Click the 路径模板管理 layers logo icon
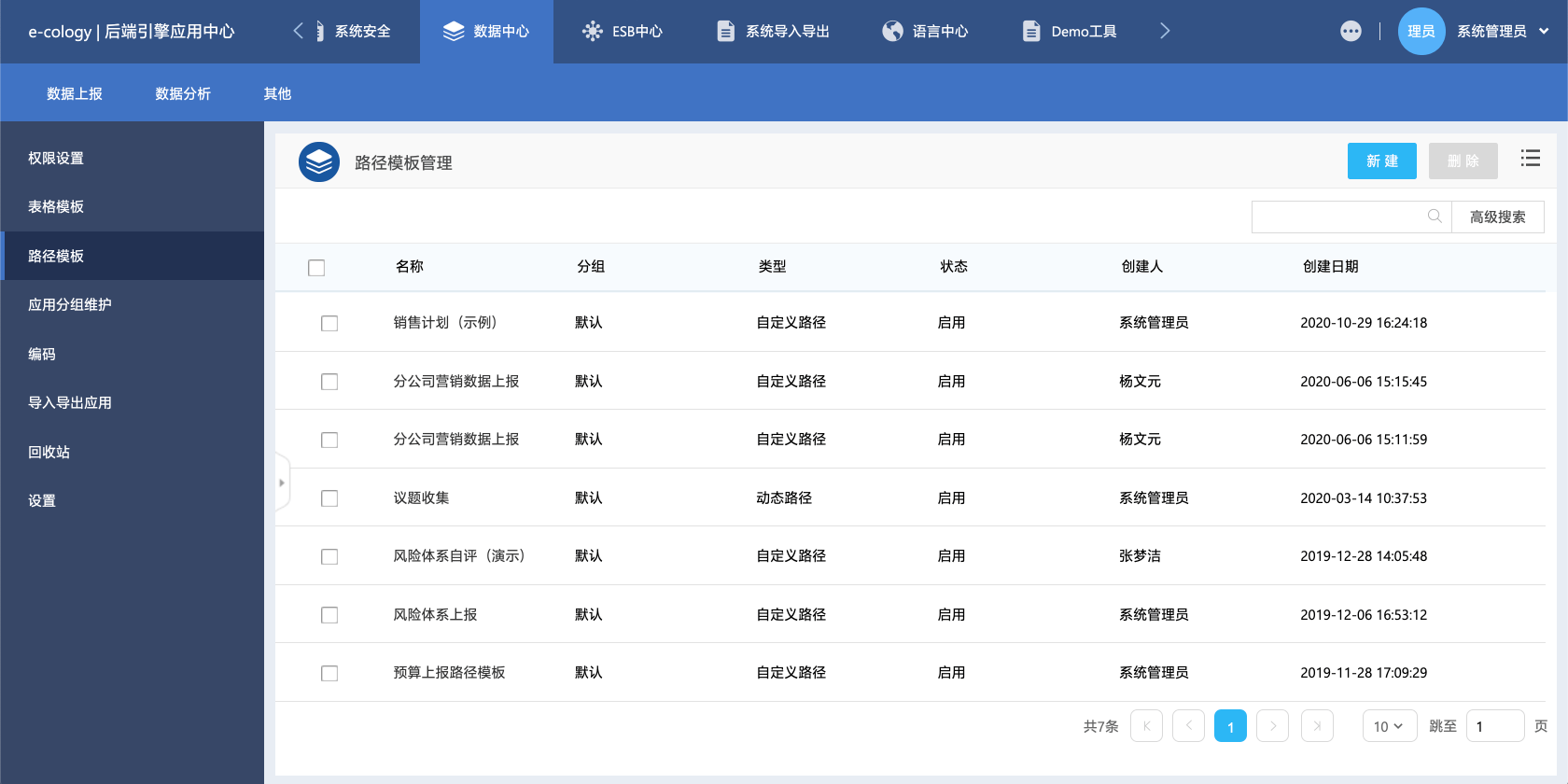 click(x=319, y=162)
